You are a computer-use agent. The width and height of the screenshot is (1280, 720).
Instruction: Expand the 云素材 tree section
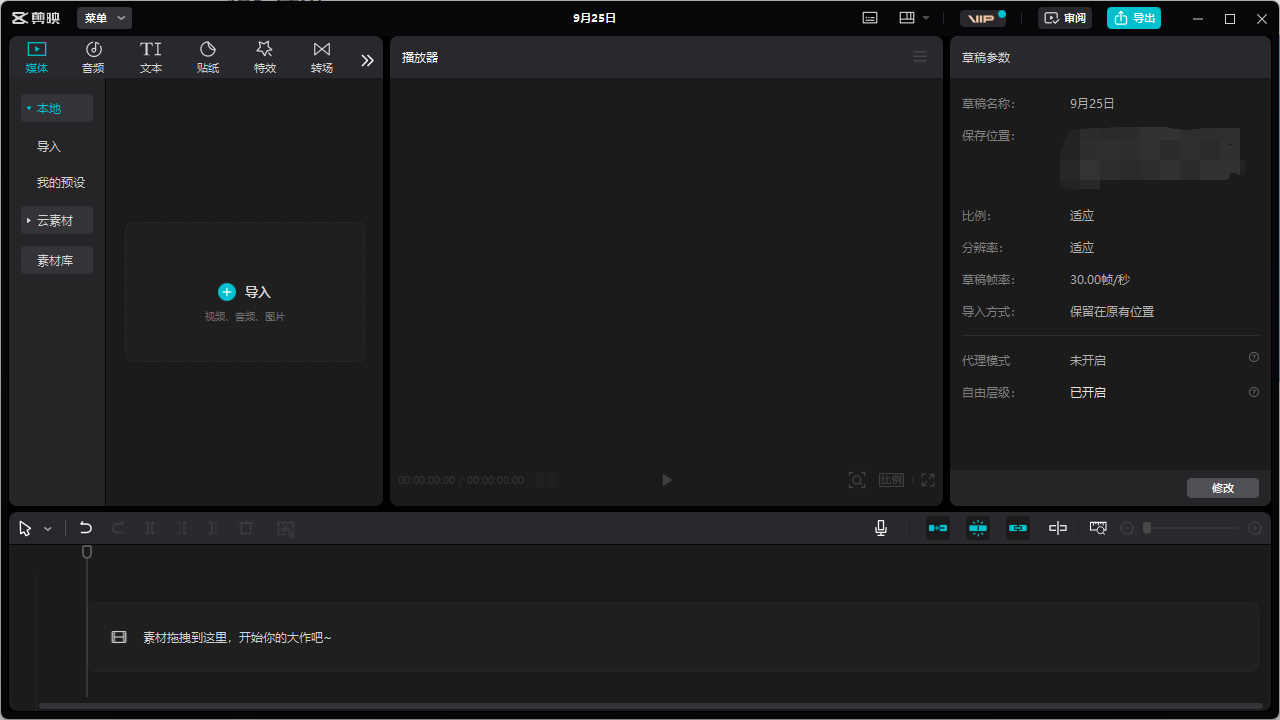pyautogui.click(x=57, y=220)
